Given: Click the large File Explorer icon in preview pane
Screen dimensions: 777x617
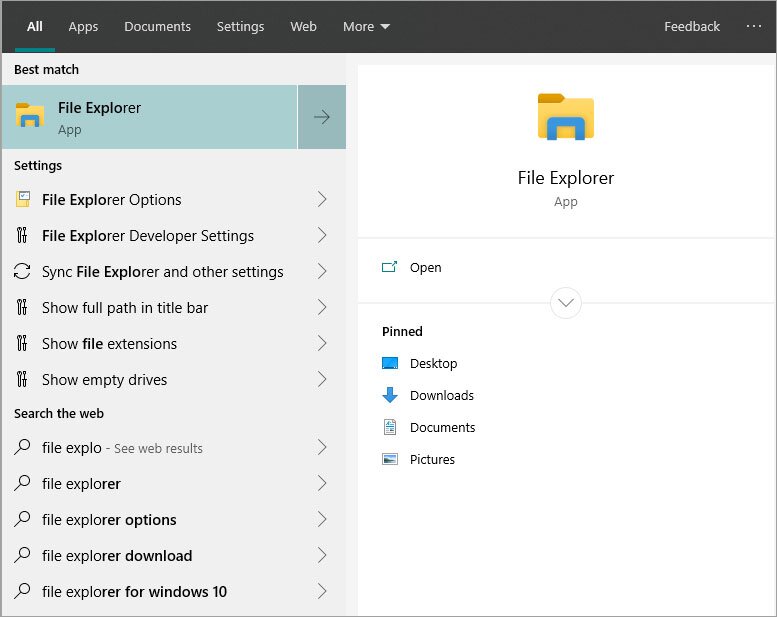Looking at the screenshot, I should coord(565,116).
